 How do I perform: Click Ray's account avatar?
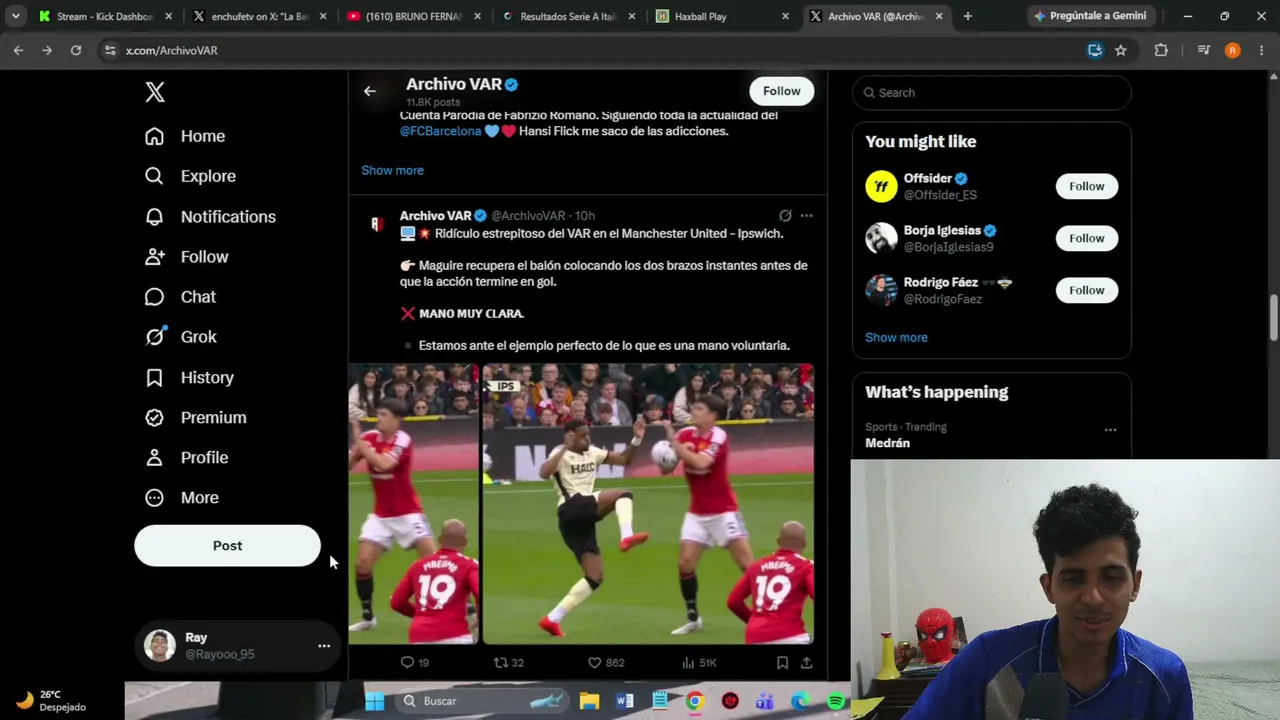tap(160, 646)
